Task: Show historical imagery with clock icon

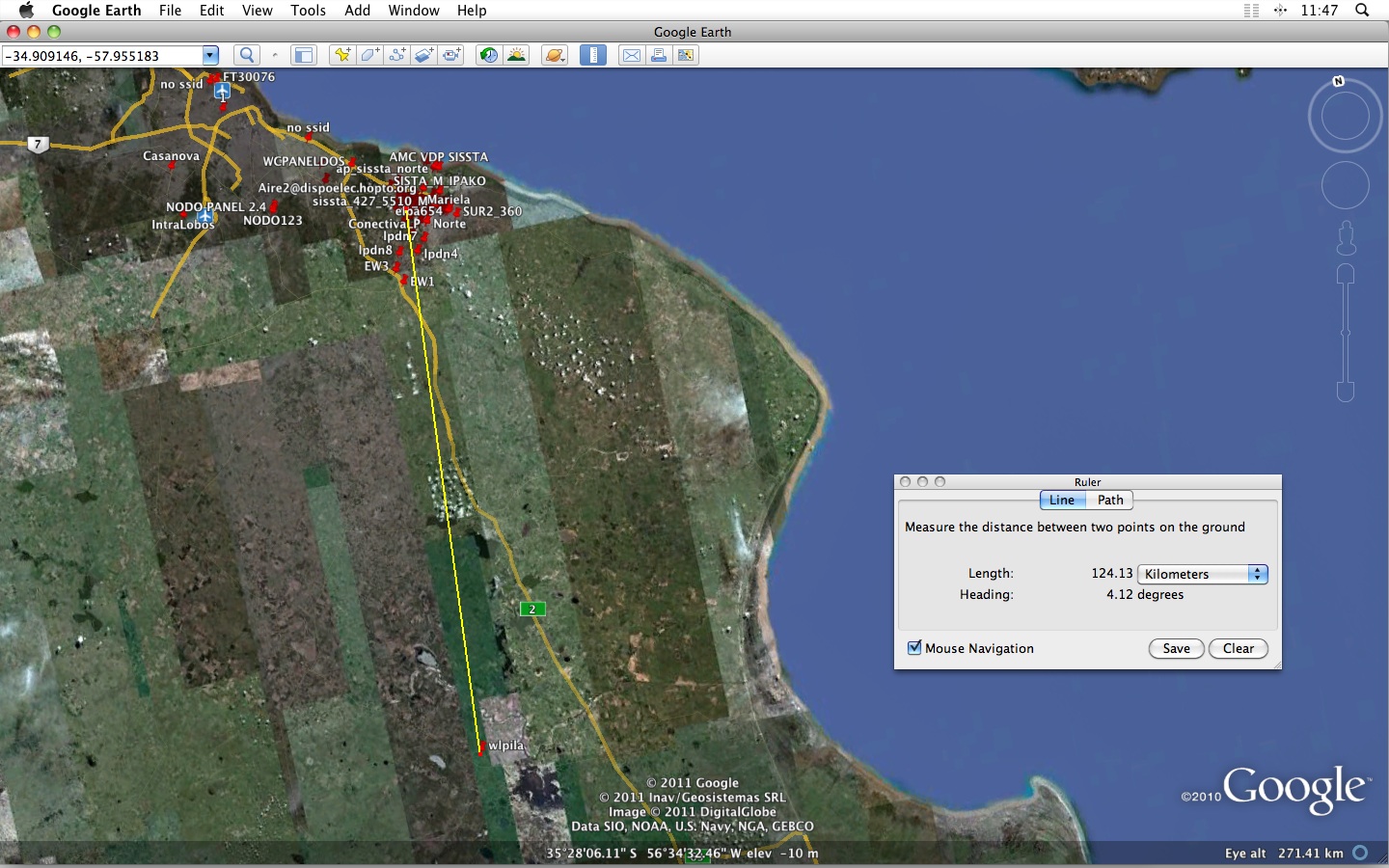Action: (489, 55)
